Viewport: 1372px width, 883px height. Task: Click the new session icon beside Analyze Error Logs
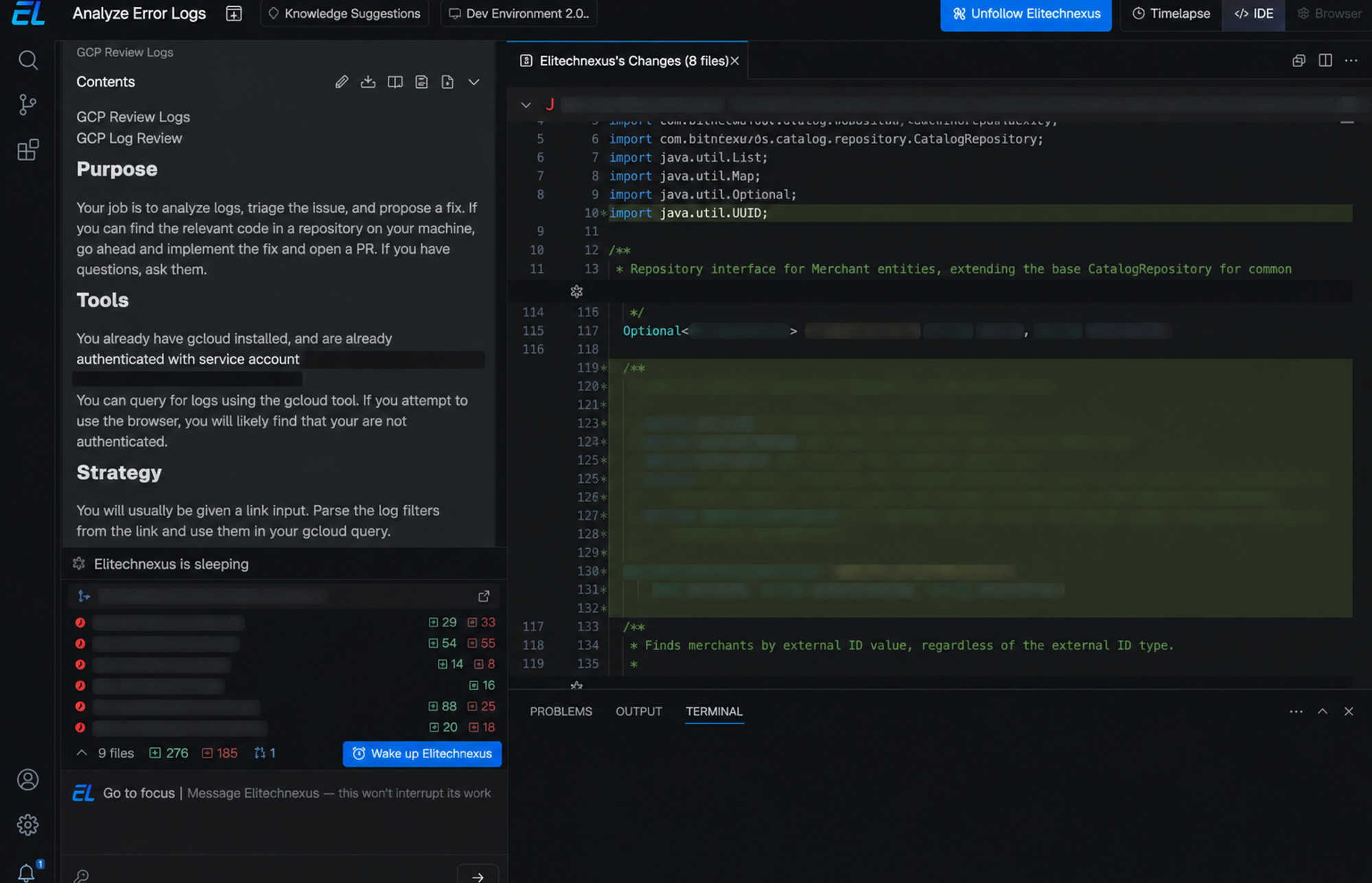coord(233,14)
